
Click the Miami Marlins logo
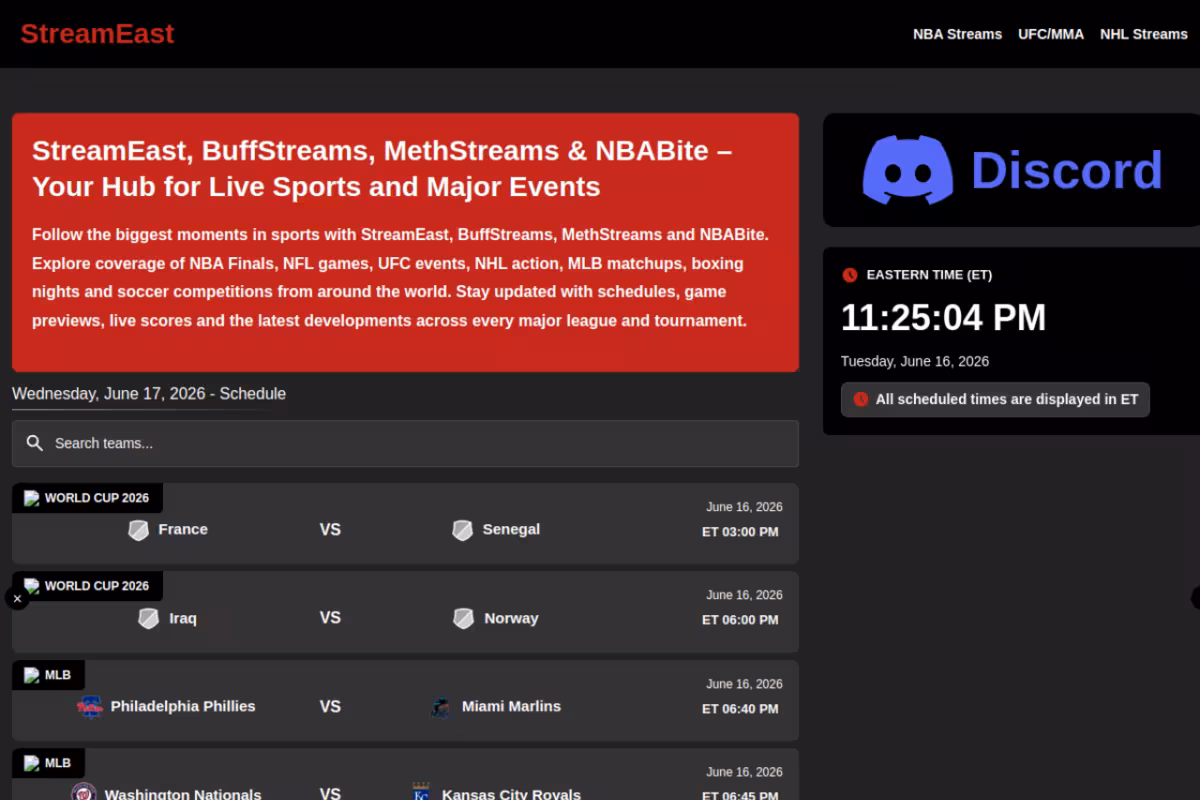pos(441,706)
